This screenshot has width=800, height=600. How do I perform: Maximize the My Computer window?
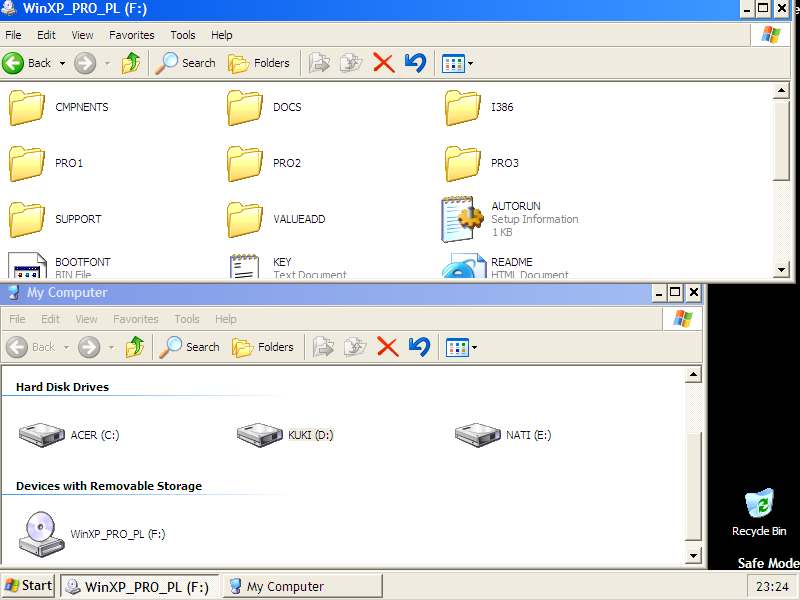pyautogui.click(x=675, y=293)
